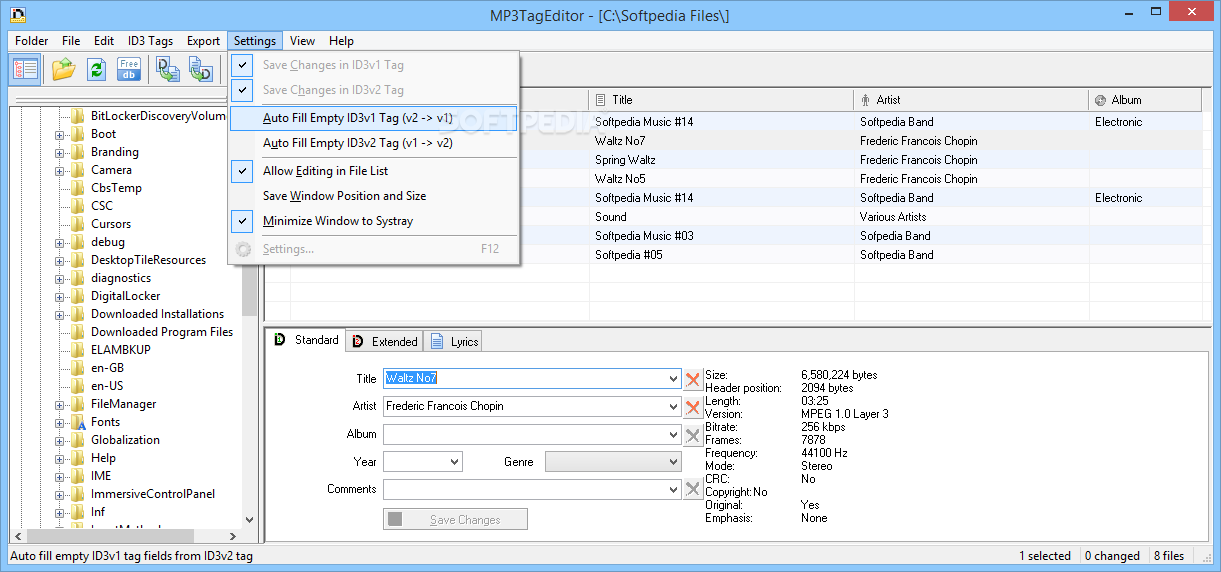1221x572 pixels.
Task: Open folder using the toolbar folder icon
Action: pyautogui.click(x=64, y=69)
